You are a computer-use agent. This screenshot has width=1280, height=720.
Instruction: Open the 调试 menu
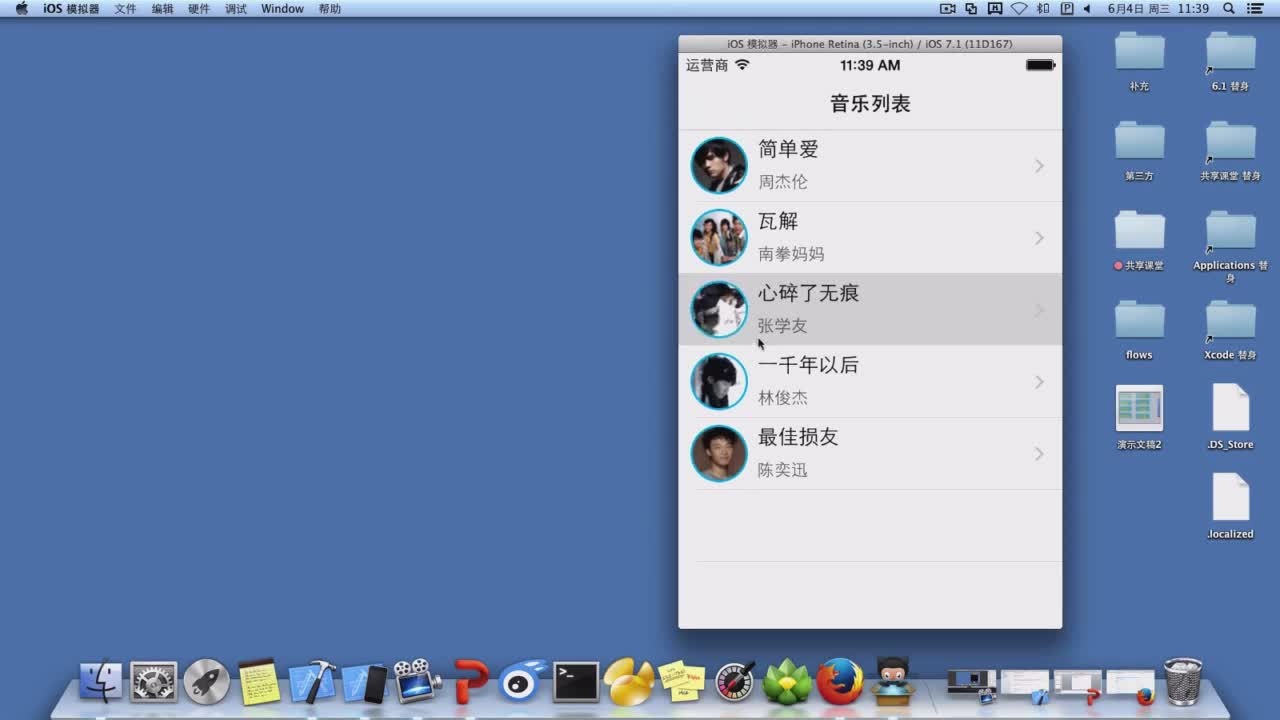(x=236, y=9)
